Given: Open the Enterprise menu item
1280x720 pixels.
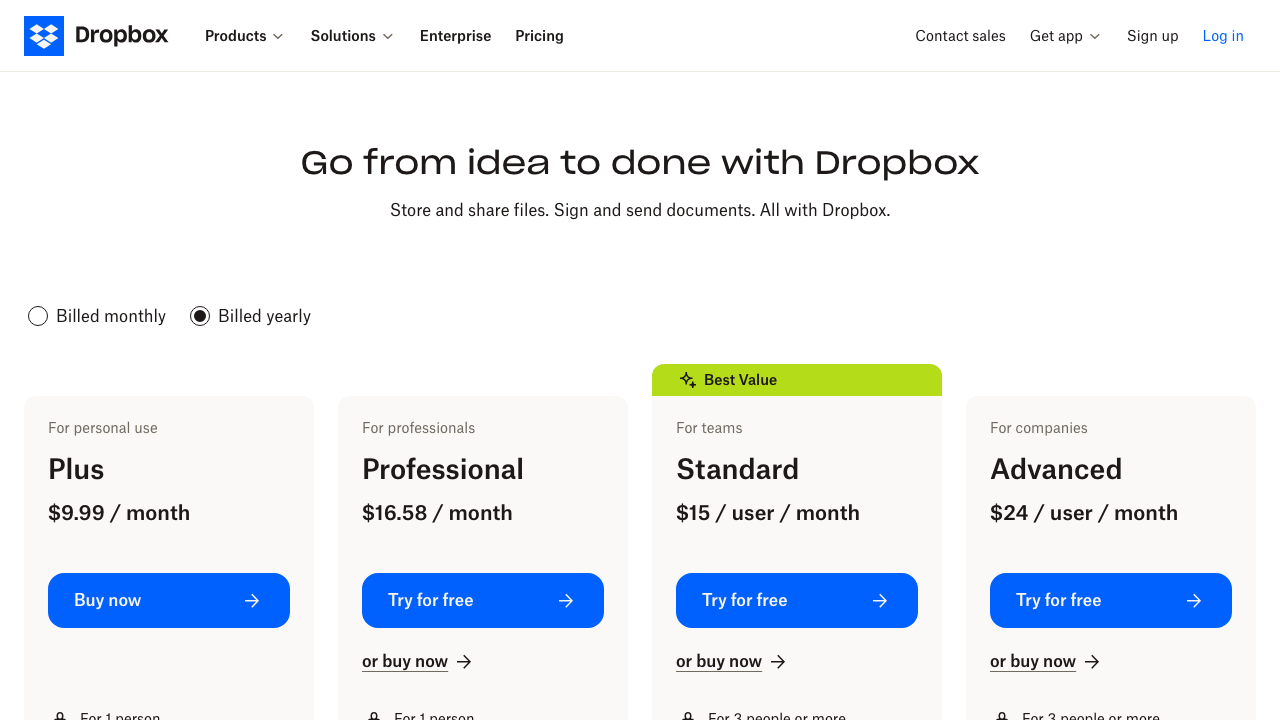Looking at the screenshot, I should [x=455, y=36].
